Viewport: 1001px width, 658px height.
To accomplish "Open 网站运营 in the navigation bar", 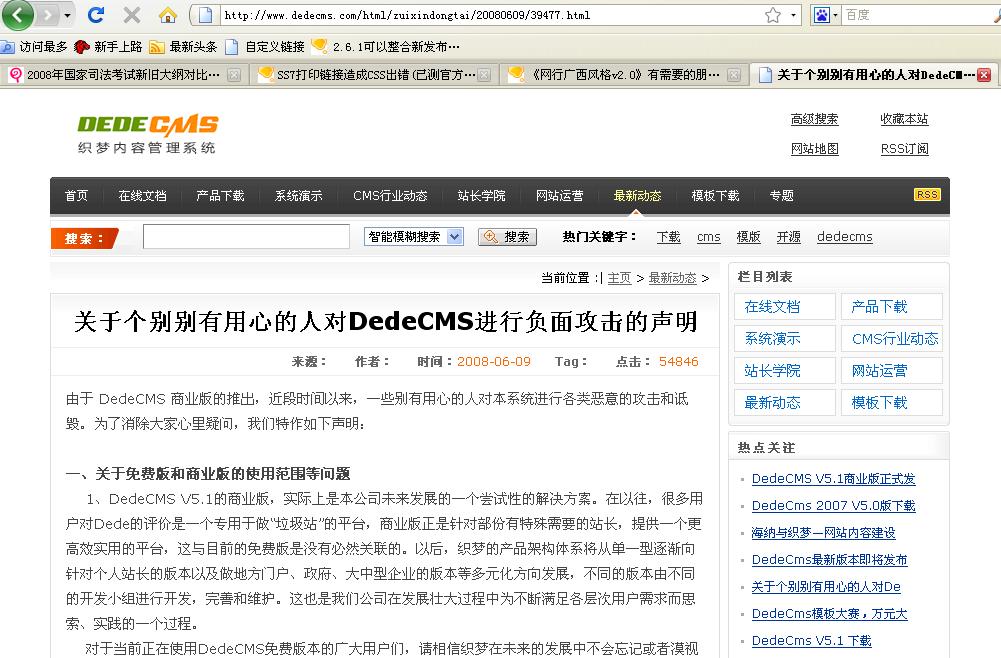I will pos(559,195).
